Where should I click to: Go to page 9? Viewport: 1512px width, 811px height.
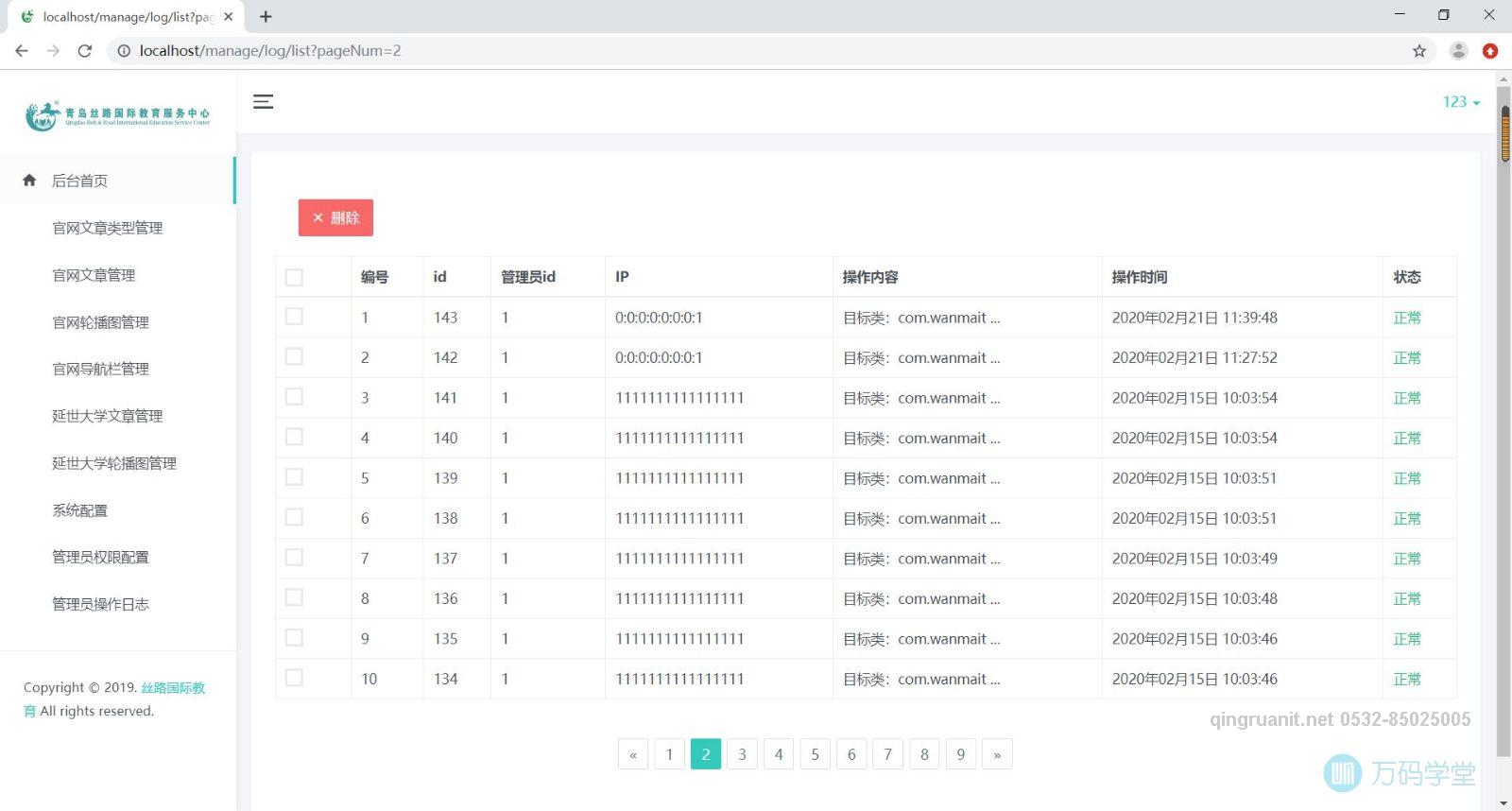[960, 754]
